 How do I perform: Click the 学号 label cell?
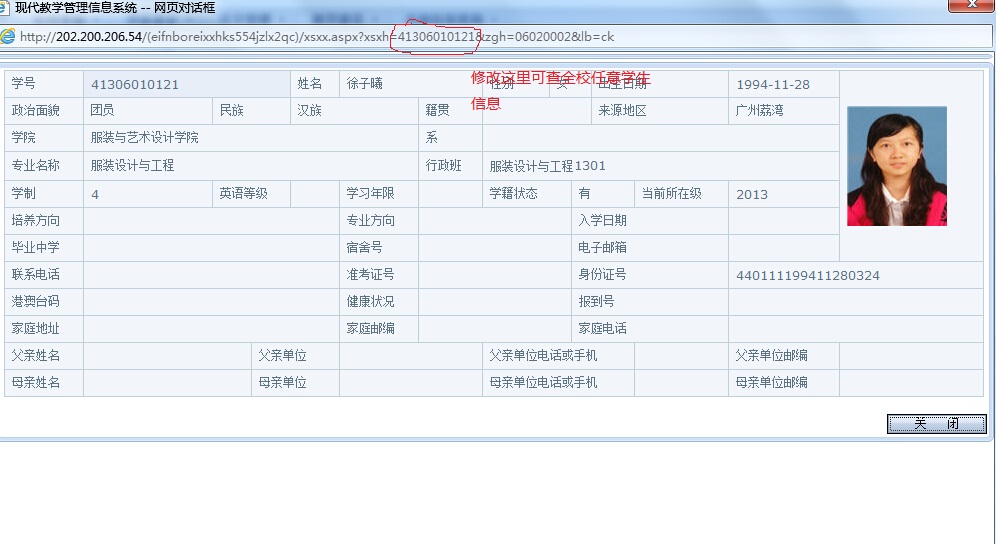(44, 84)
